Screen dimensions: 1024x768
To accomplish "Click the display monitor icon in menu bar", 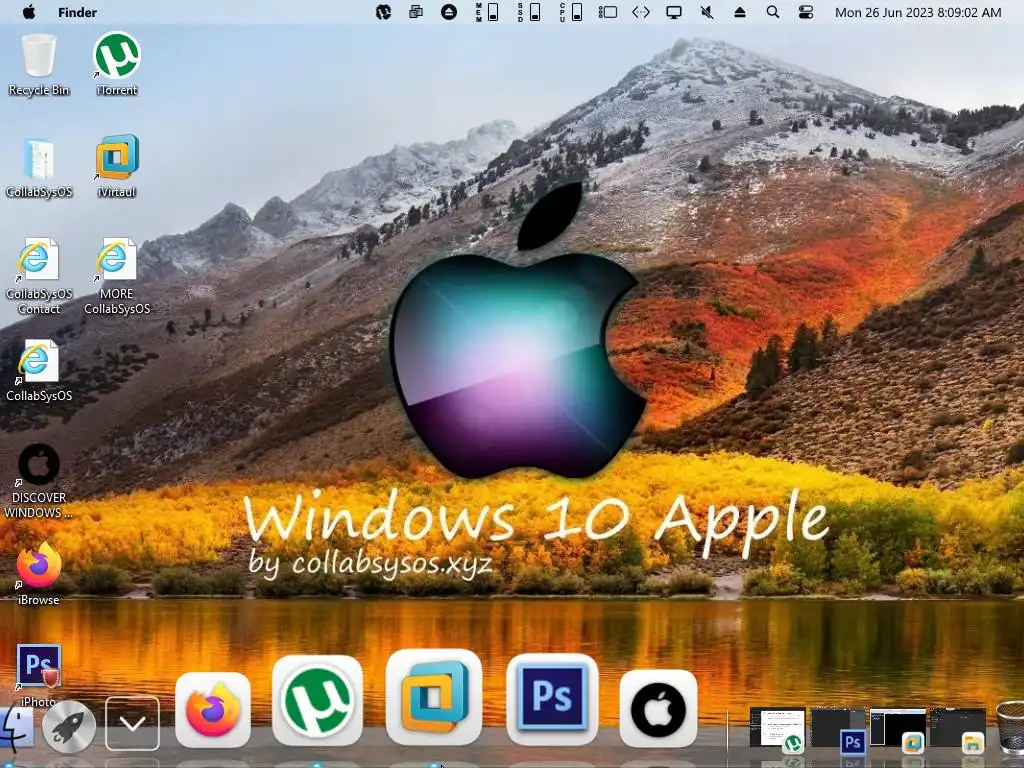I will point(674,12).
